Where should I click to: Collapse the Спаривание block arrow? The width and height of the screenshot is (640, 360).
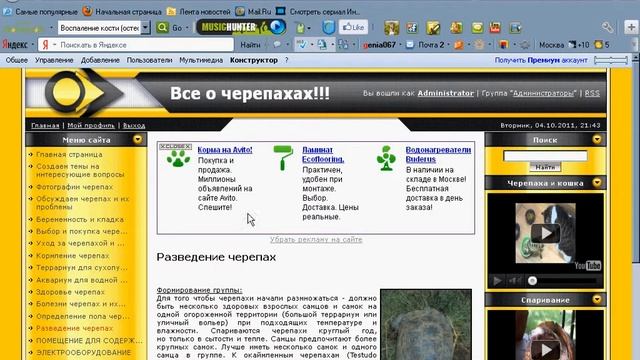click(x=597, y=300)
